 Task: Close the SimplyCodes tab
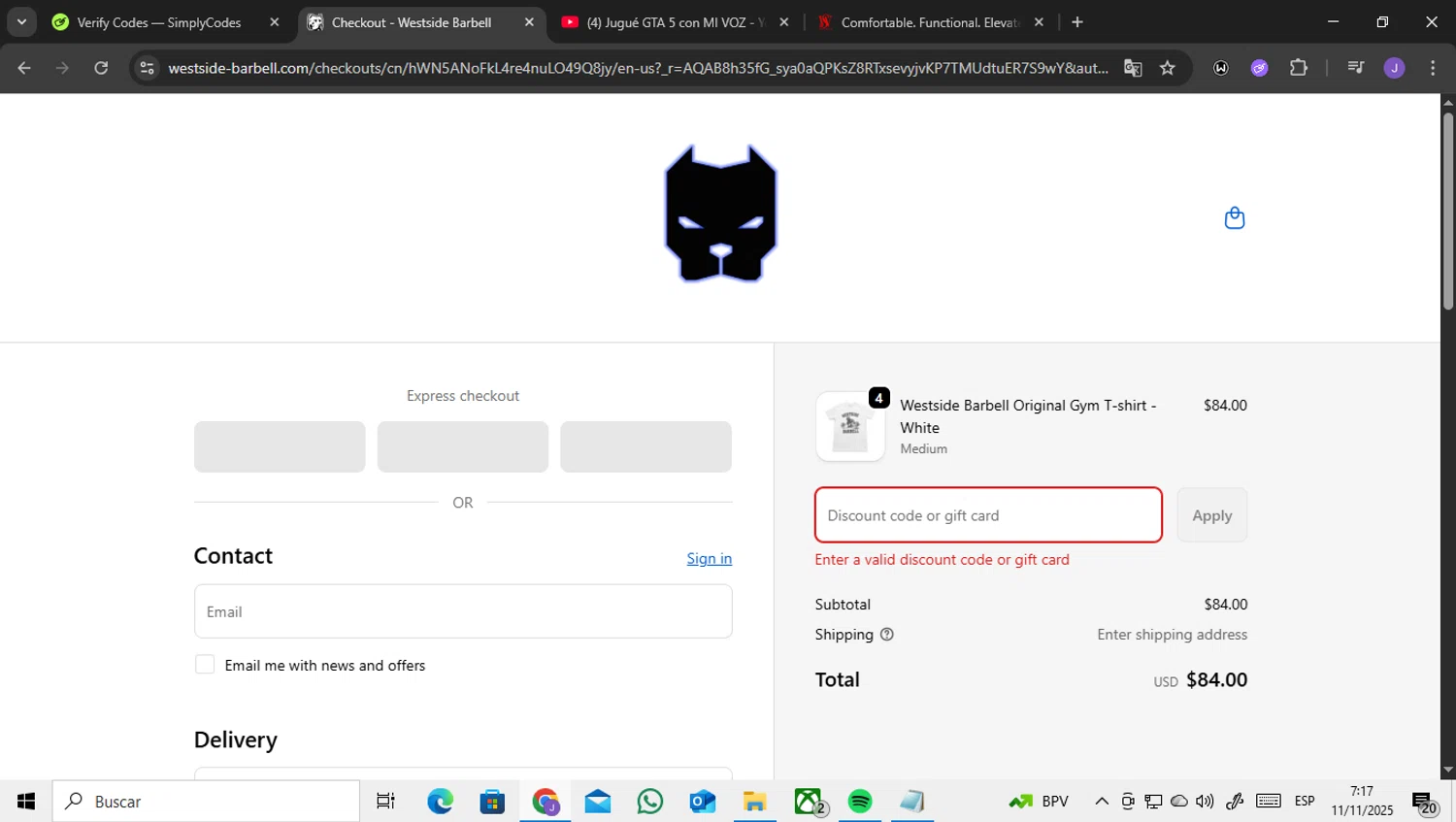pyautogui.click(x=275, y=22)
